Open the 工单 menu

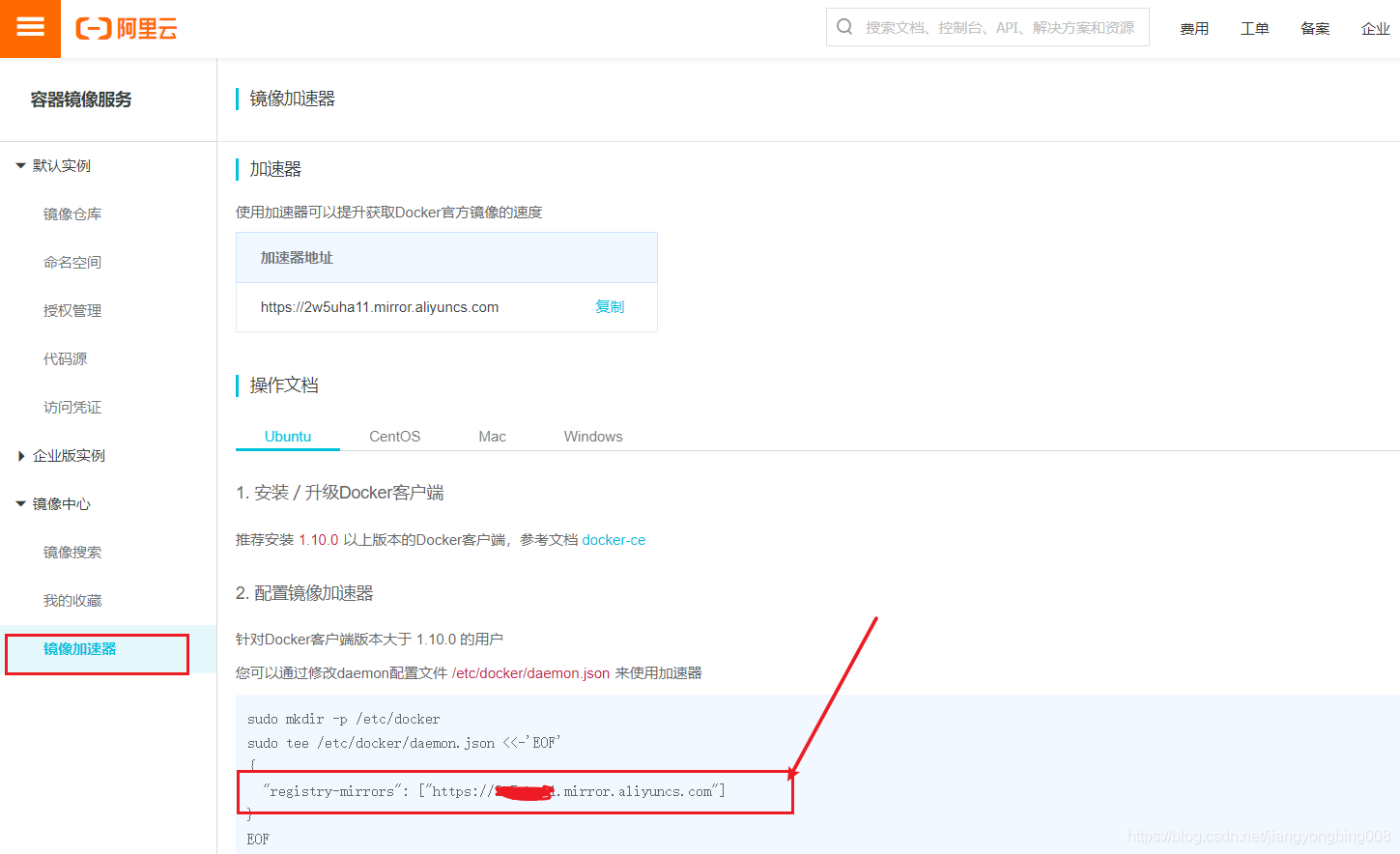[x=1255, y=29]
